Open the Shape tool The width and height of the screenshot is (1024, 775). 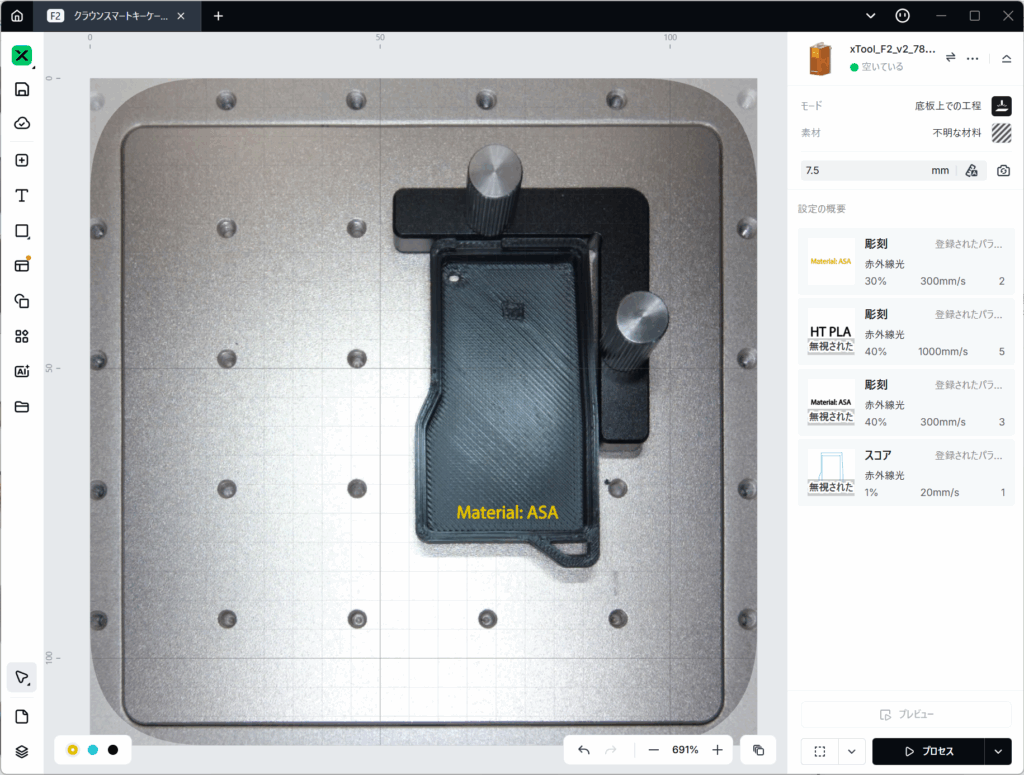[x=22, y=231]
